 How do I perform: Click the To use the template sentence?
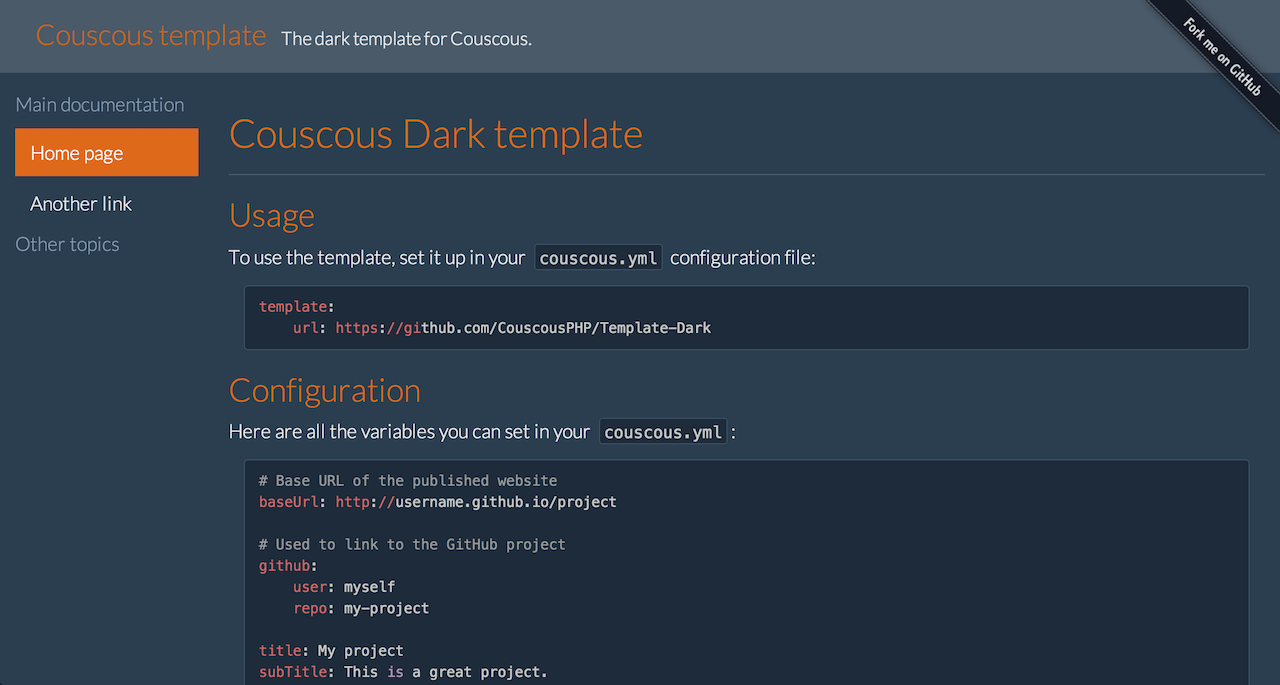tap(523, 258)
